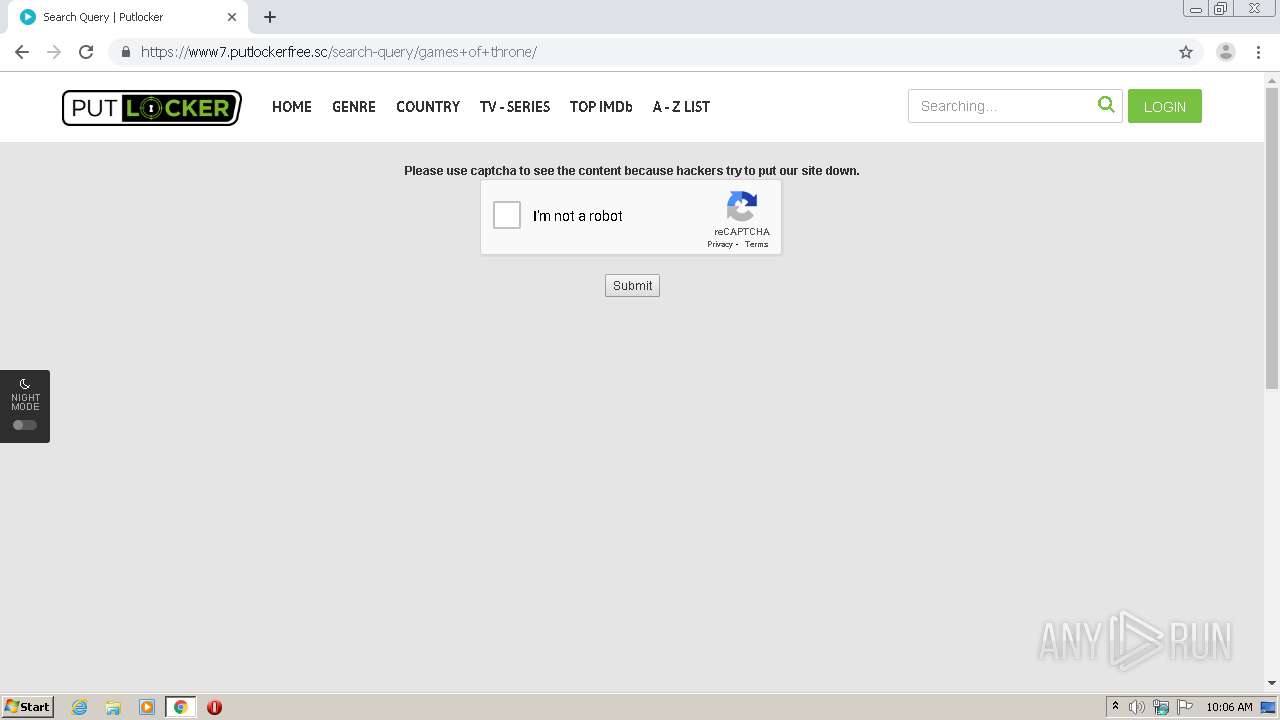Click the Submit button
The width and height of the screenshot is (1280, 720).
coord(632,286)
